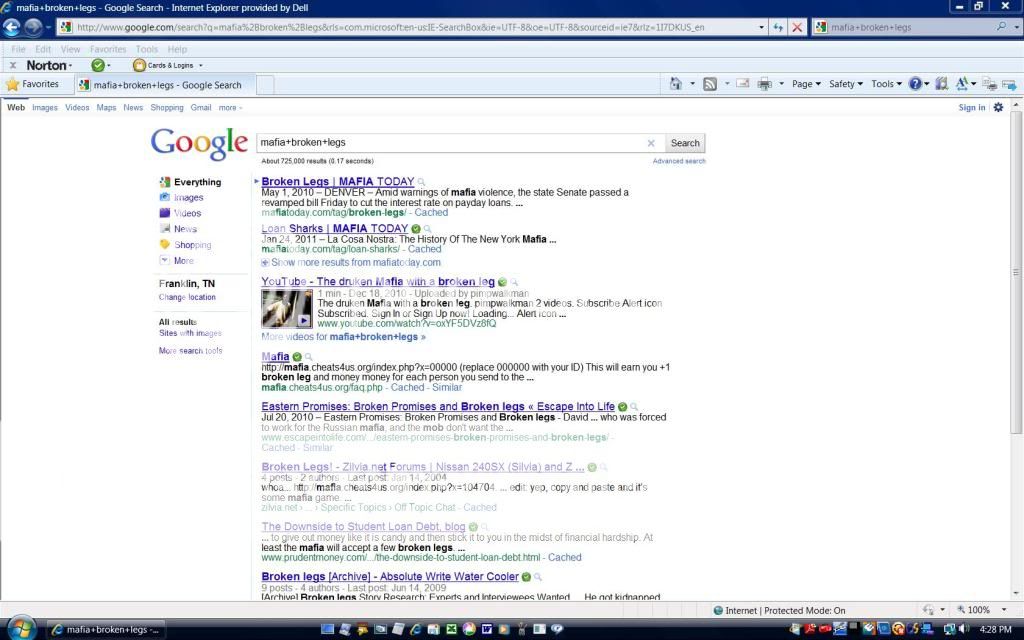The height and width of the screenshot is (640, 1024).
Task: Open a new blank tab
Action: pos(264,85)
